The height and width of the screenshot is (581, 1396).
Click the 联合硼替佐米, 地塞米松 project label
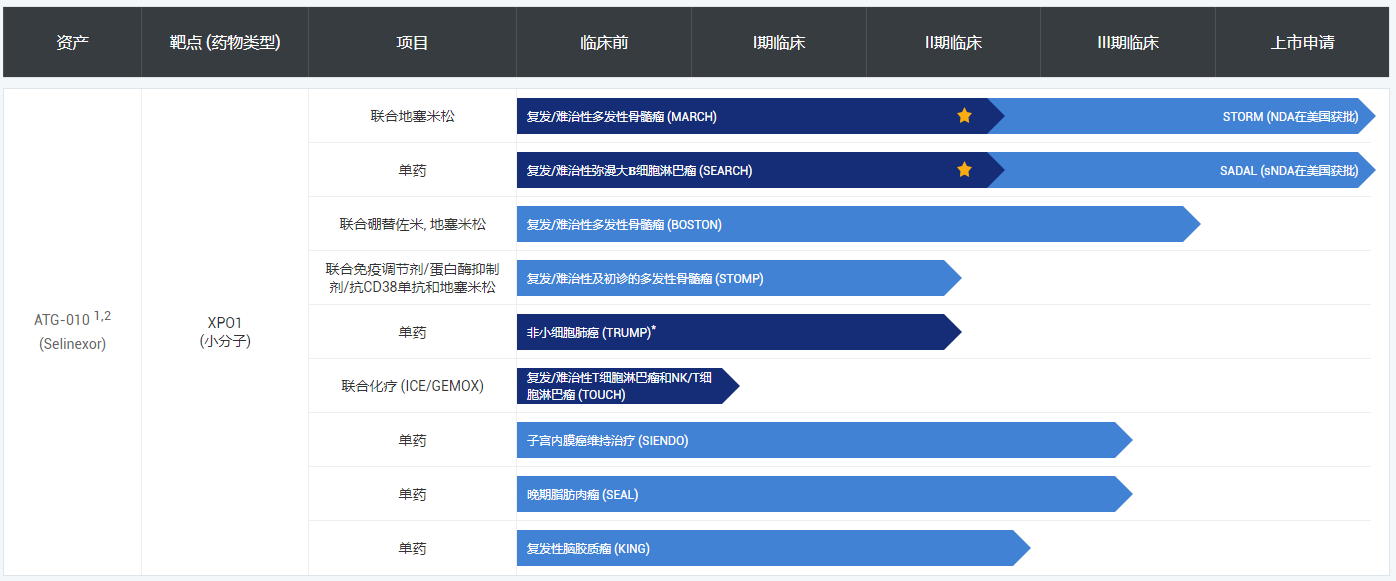tap(412, 224)
